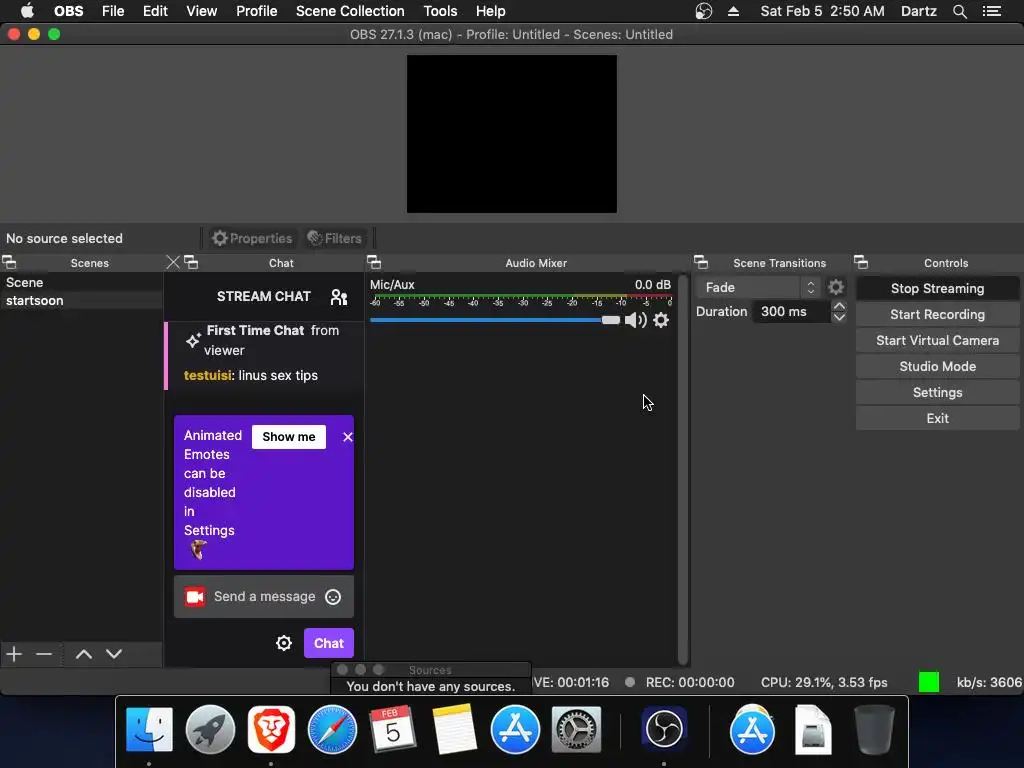Open the Profile menu
The height and width of the screenshot is (768, 1024).
click(x=257, y=11)
